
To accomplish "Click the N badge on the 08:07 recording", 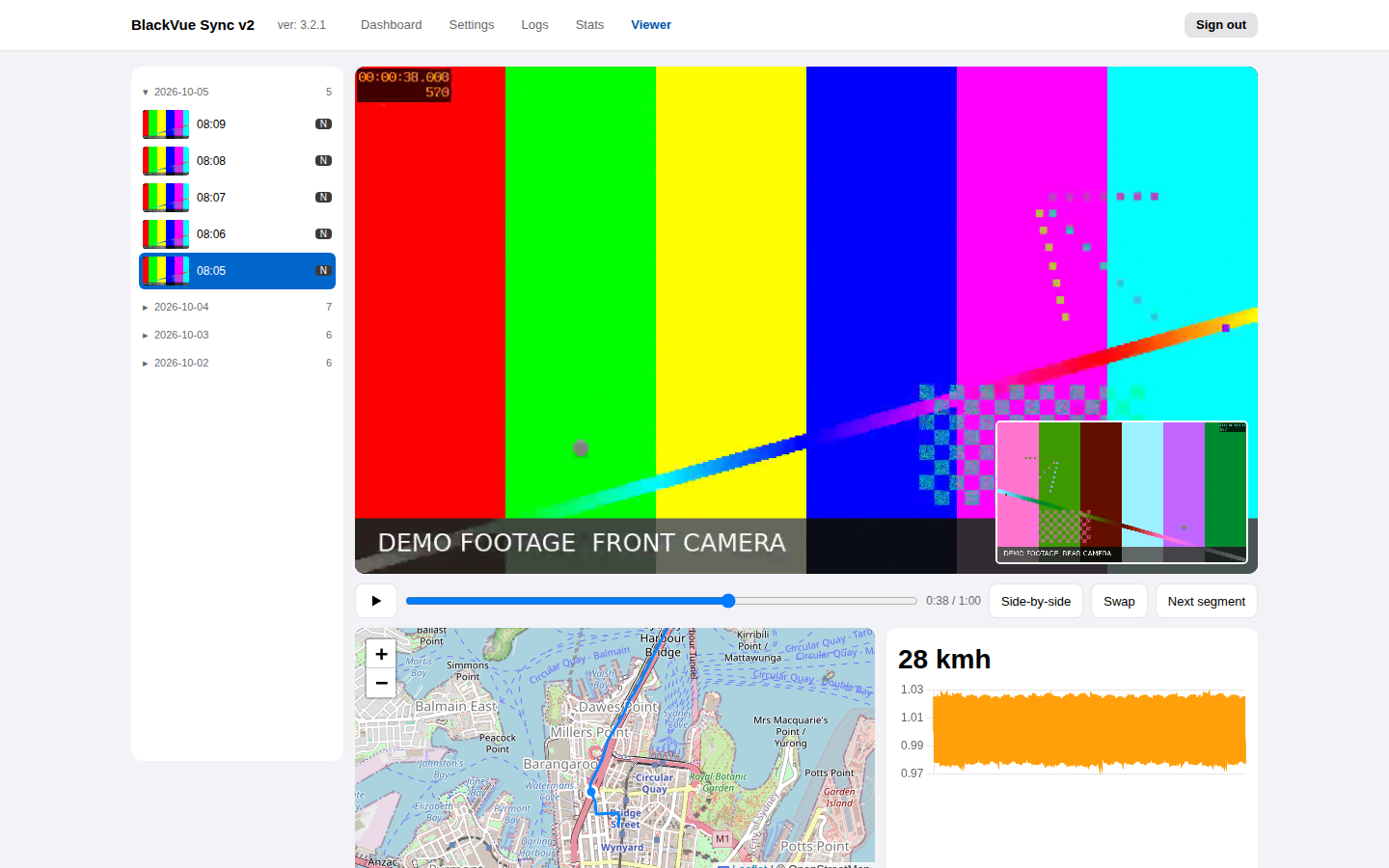I will point(324,198).
